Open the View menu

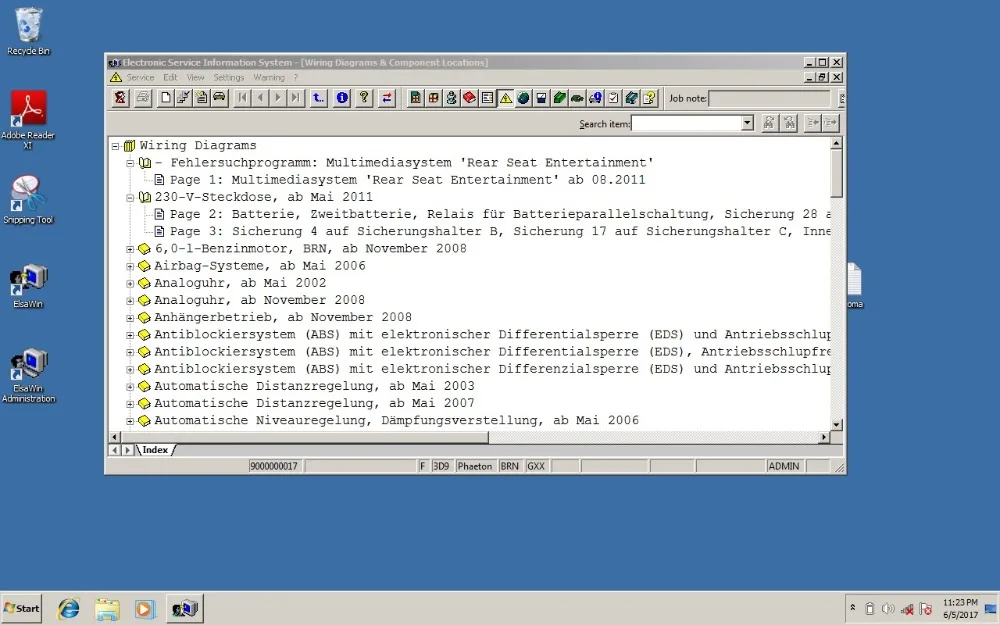point(195,77)
